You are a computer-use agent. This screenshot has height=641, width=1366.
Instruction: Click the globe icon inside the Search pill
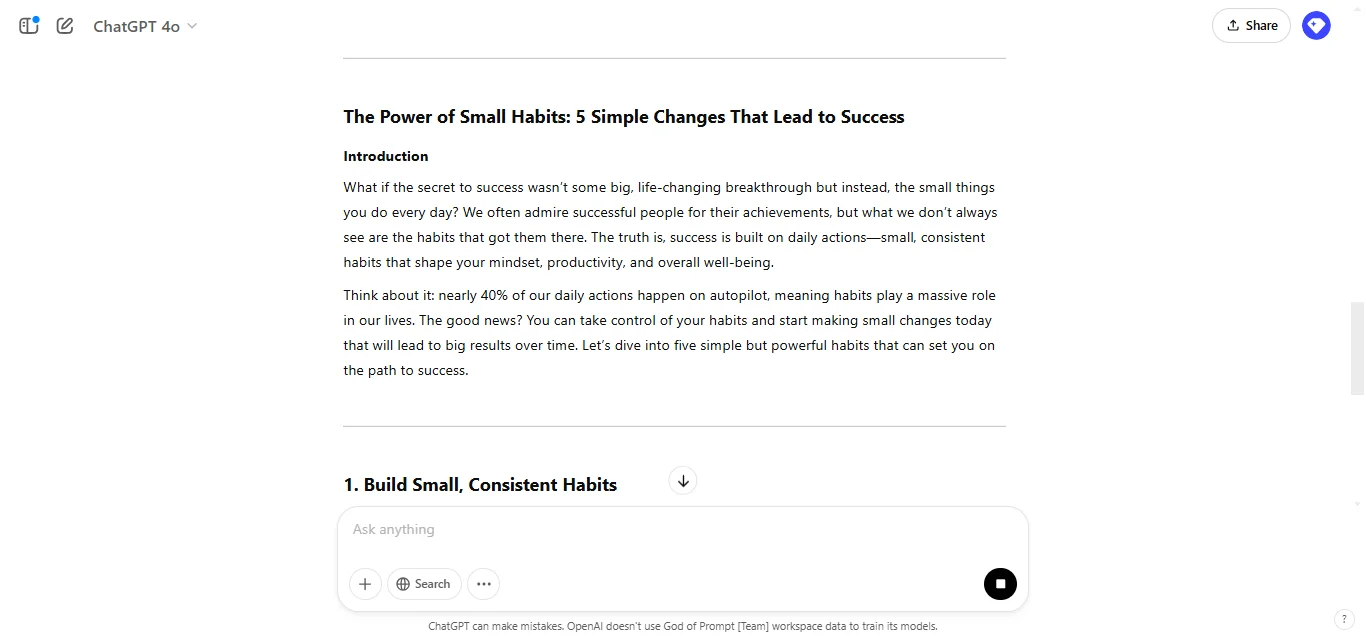(x=403, y=584)
